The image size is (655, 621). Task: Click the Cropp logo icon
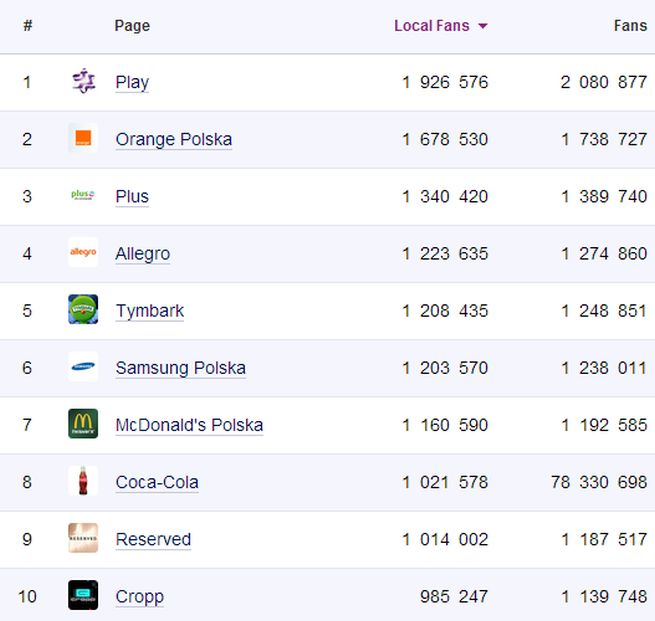point(83,596)
